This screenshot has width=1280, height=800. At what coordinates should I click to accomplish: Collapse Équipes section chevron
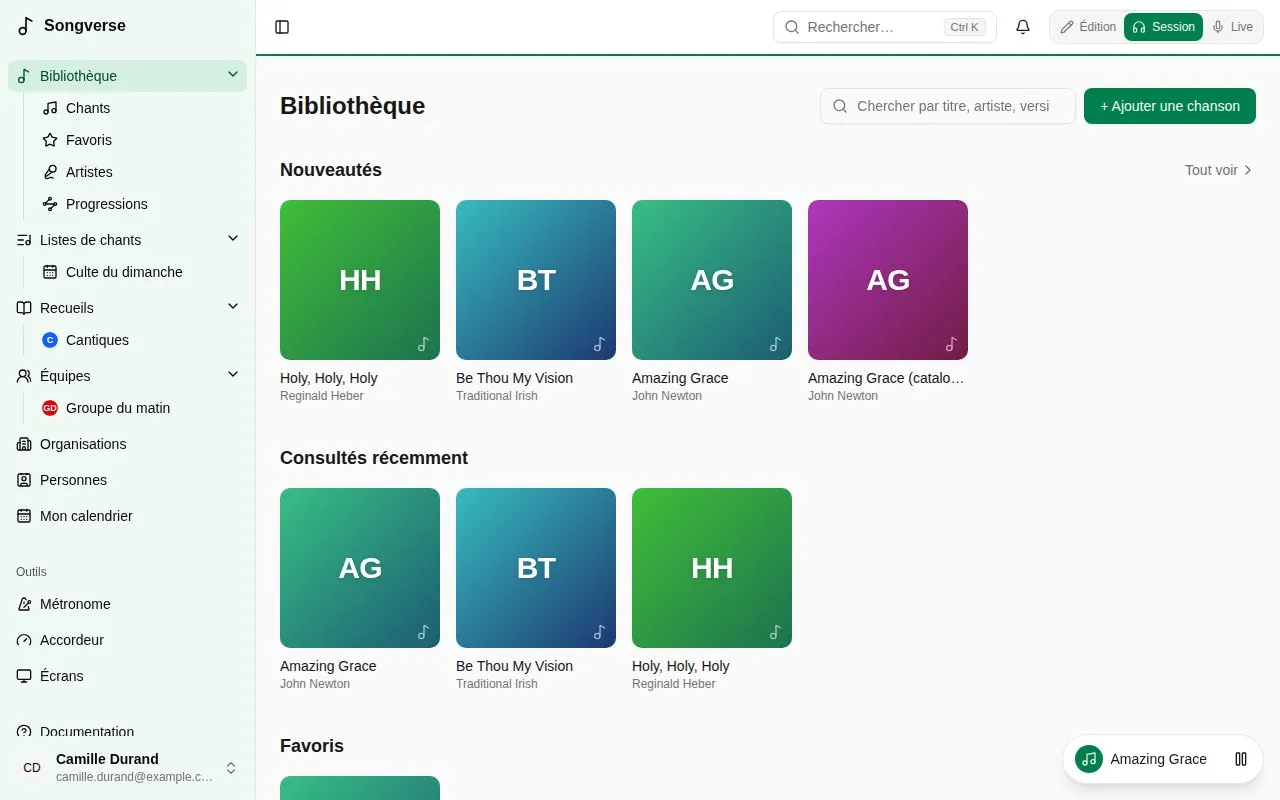tap(233, 375)
